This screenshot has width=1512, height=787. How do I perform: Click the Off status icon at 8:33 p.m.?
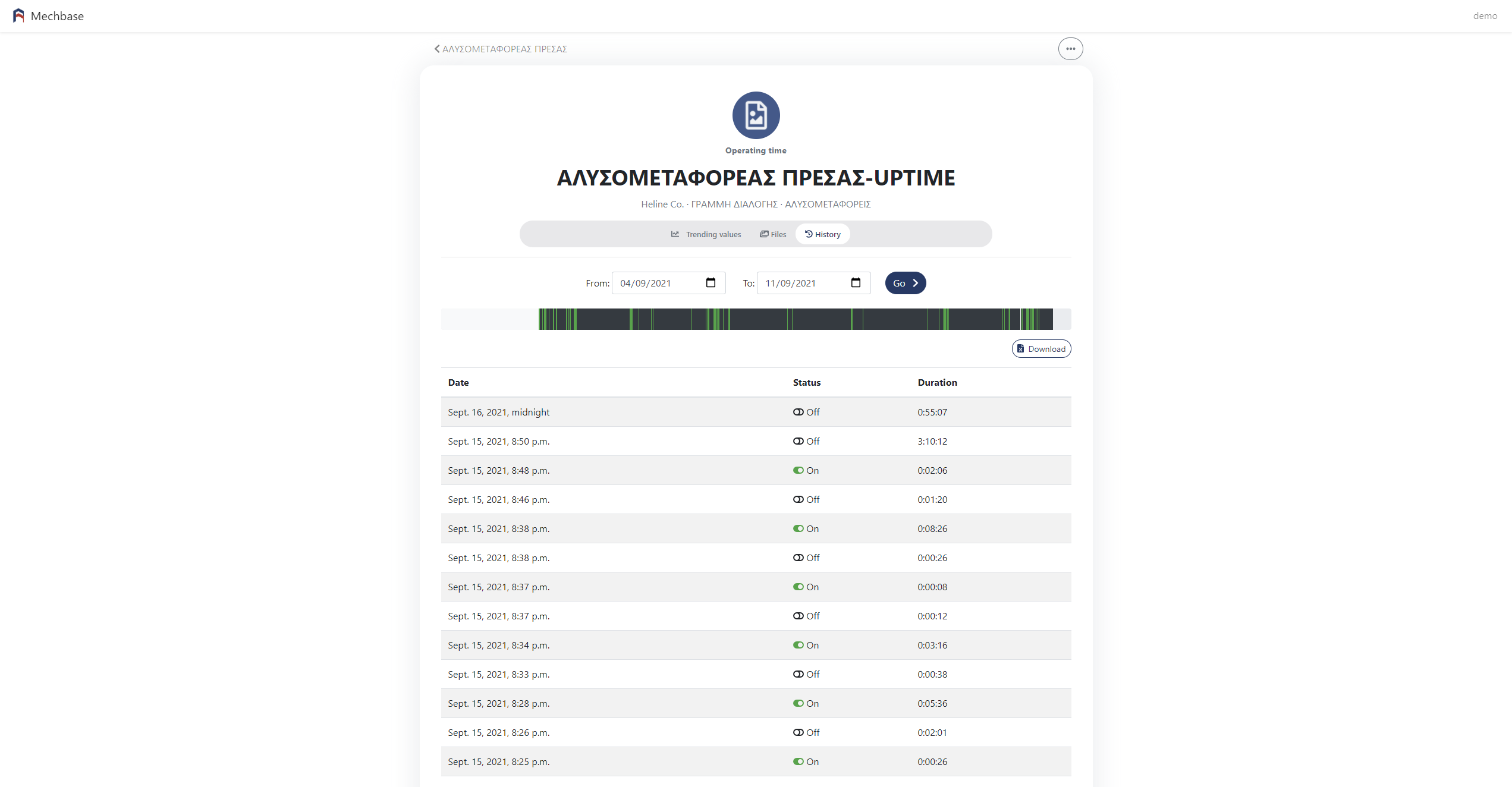point(798,674)
